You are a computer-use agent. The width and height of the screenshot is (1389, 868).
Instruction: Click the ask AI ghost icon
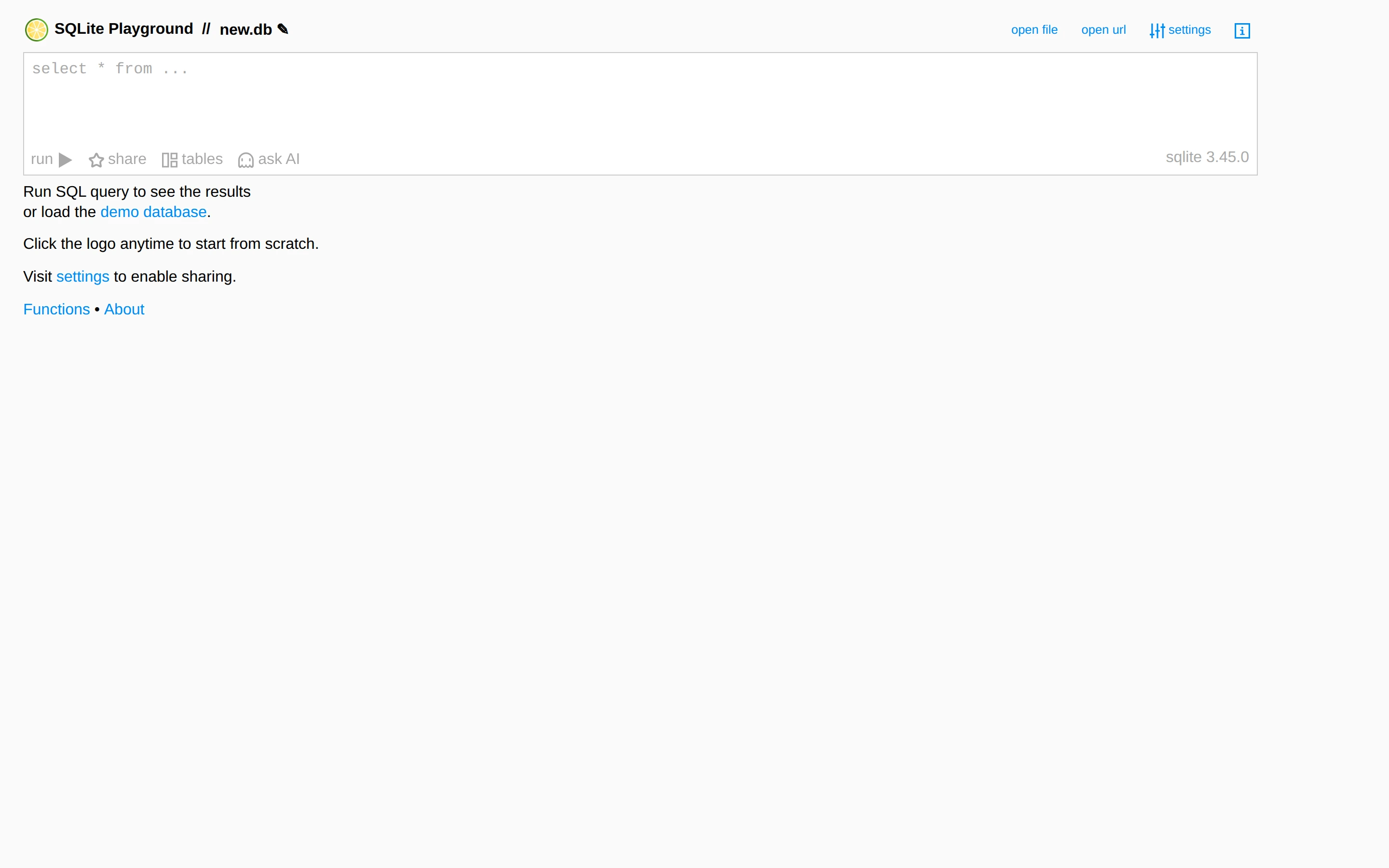[x=245, y=160]
